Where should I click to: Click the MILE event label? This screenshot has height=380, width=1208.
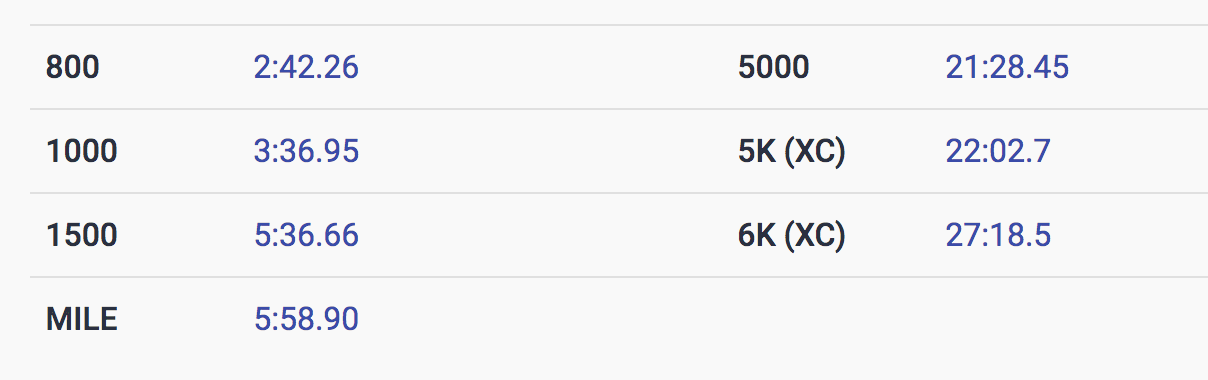82,320
